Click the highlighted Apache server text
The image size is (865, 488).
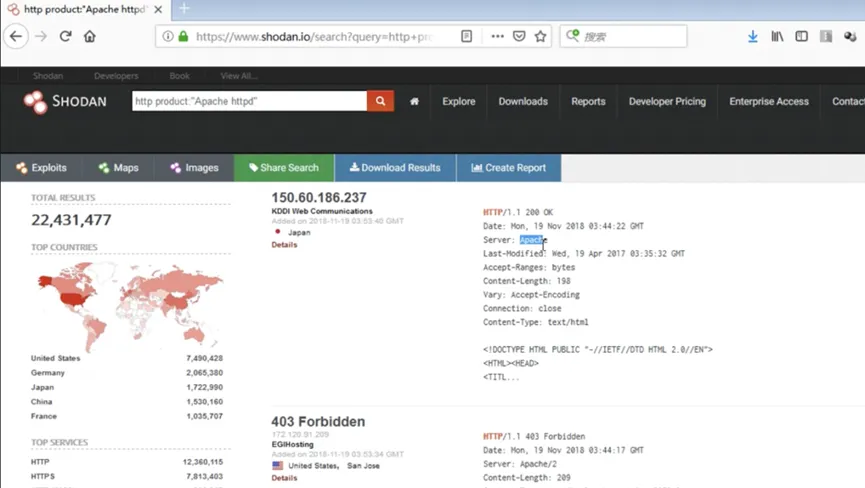[532, 240]
